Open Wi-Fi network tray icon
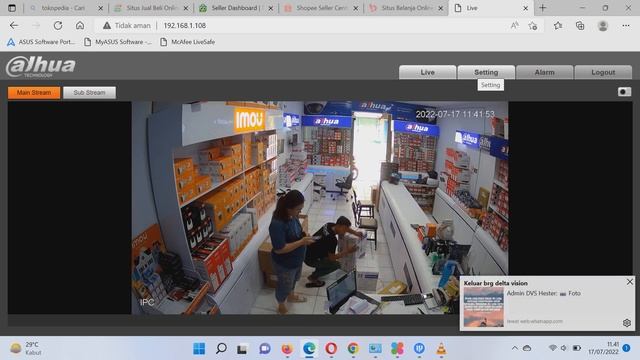 pyautogui.click(x=553, y=348)
